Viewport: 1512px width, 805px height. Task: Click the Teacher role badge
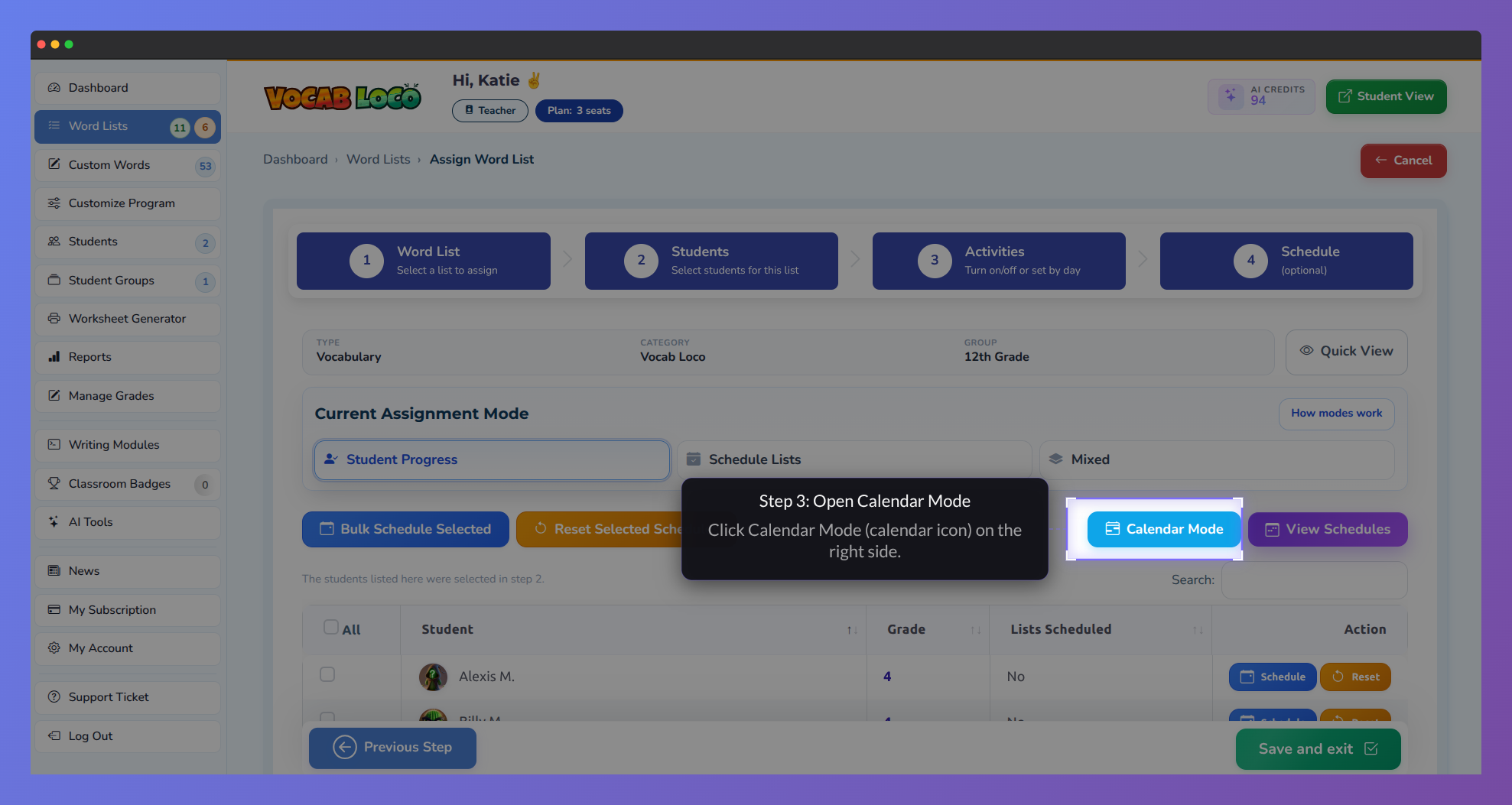tap(490, 111)
